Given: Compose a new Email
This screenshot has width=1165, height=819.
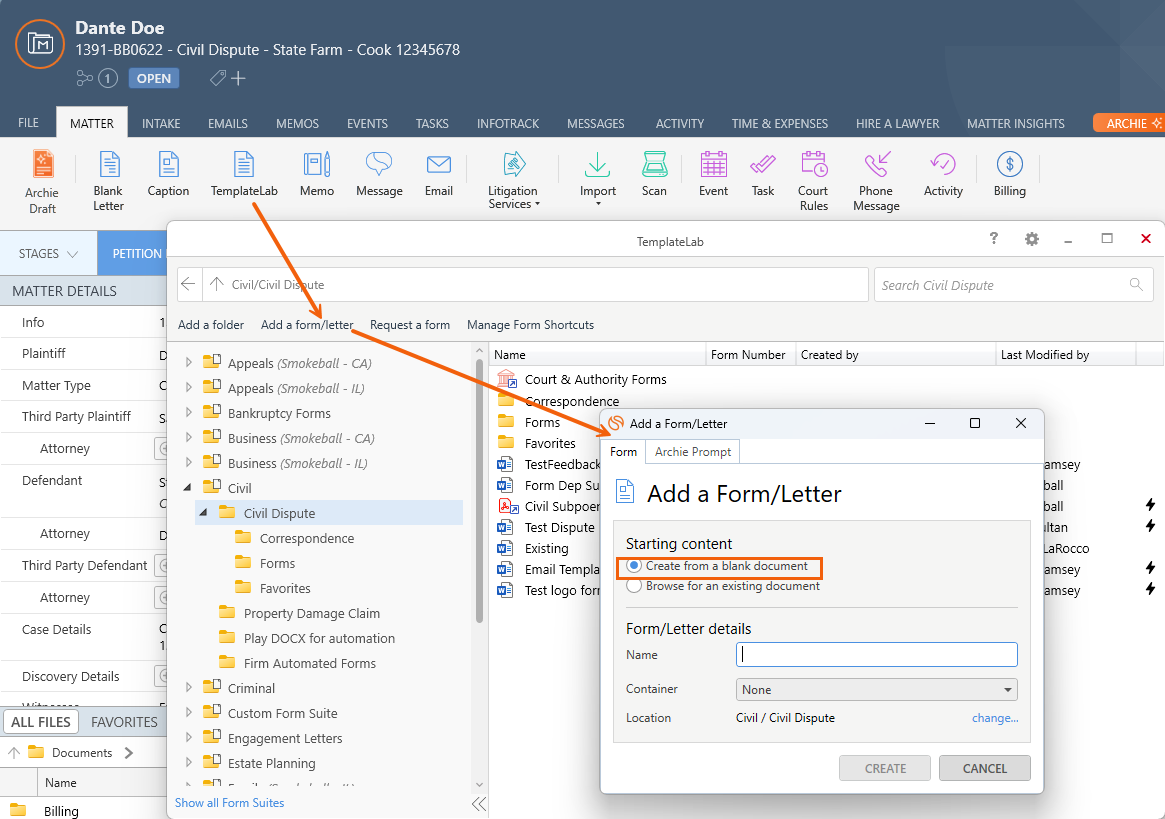Looking at the screenshot, I should click(438, 174).
